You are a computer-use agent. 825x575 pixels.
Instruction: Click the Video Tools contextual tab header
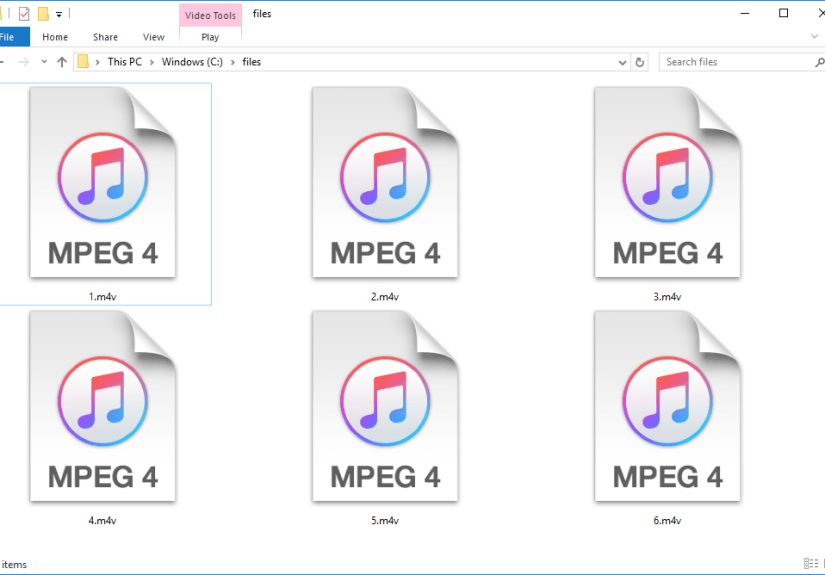210,15
